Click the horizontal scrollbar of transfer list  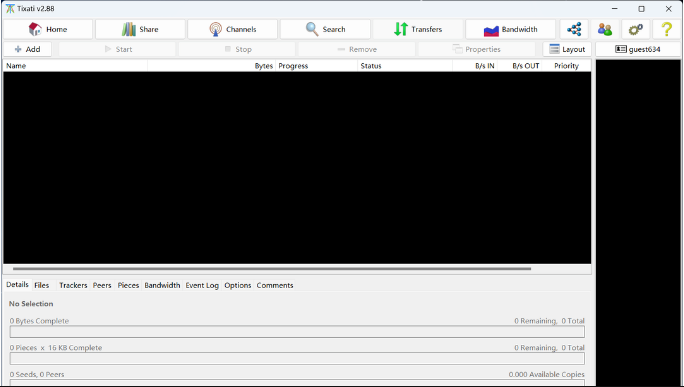(x=272, y=269)
